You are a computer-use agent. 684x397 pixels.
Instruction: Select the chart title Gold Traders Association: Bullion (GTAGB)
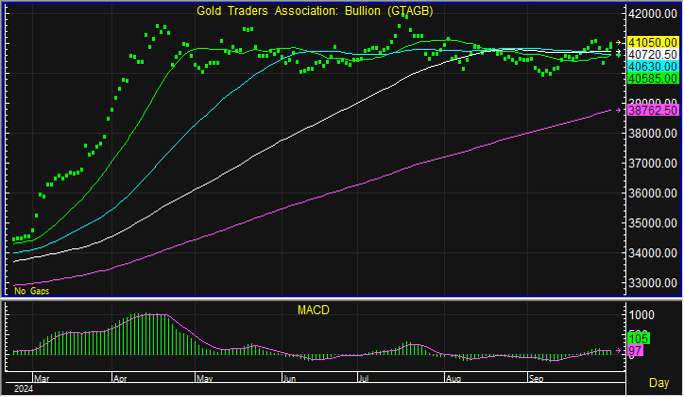click(315, 11)
